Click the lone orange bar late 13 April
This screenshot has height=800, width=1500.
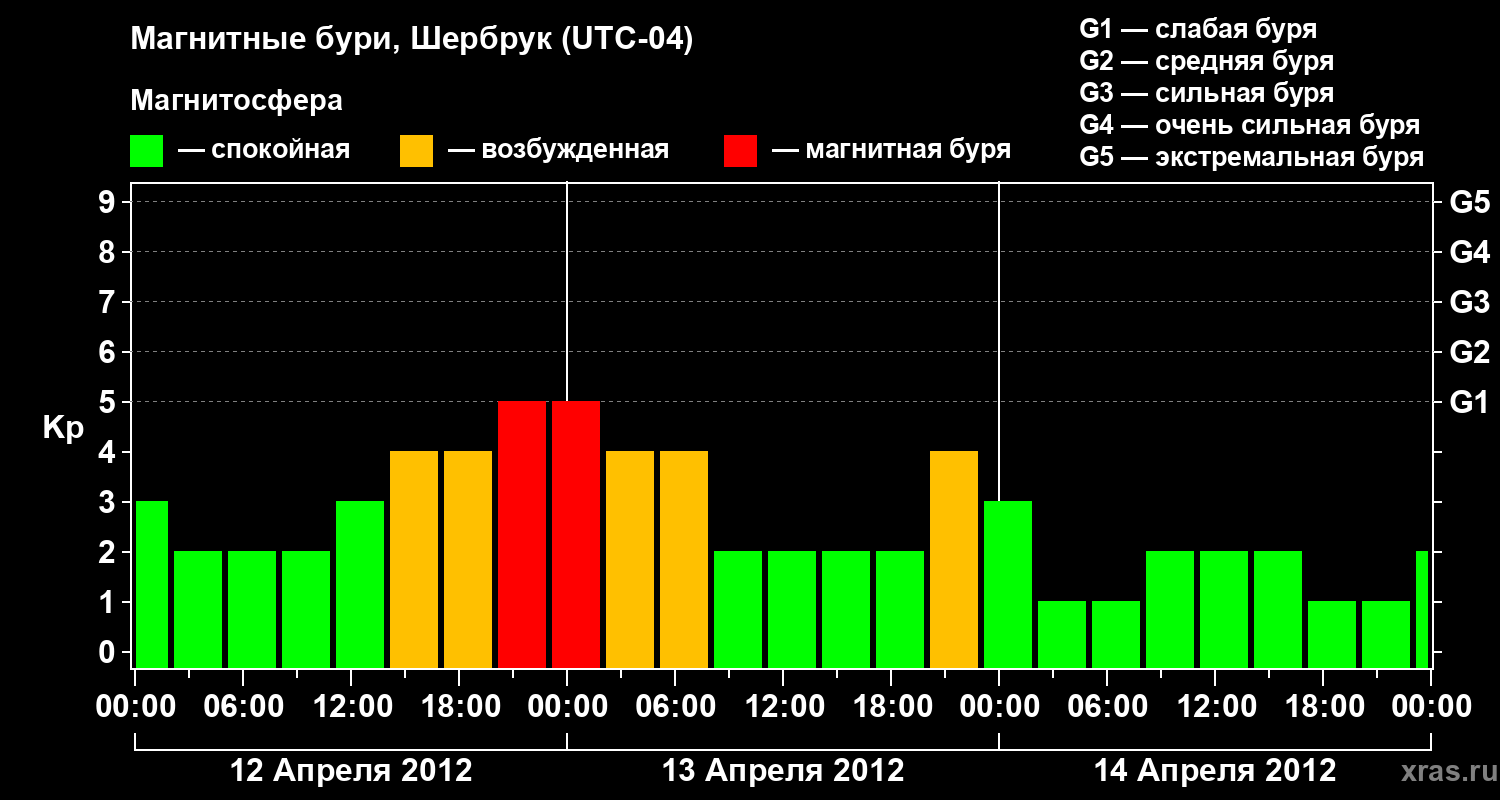[954, 560]
